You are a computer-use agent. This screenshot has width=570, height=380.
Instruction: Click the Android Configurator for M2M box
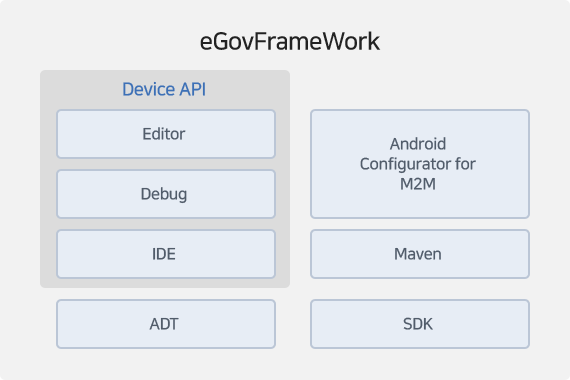point(420,164)
